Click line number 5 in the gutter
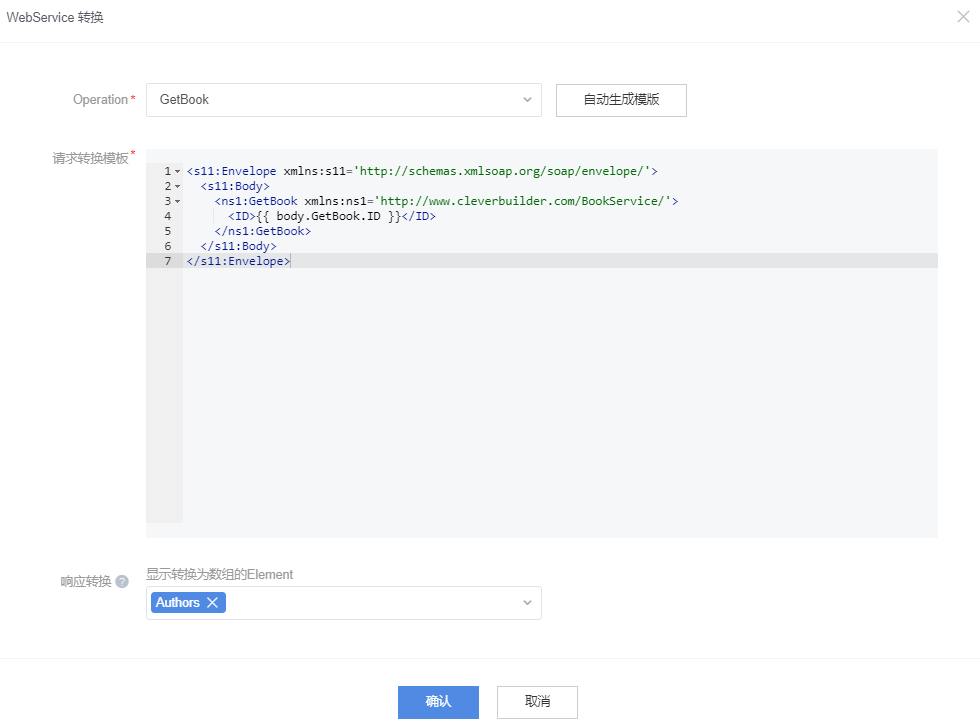980x727 pixels. (167, 231)
